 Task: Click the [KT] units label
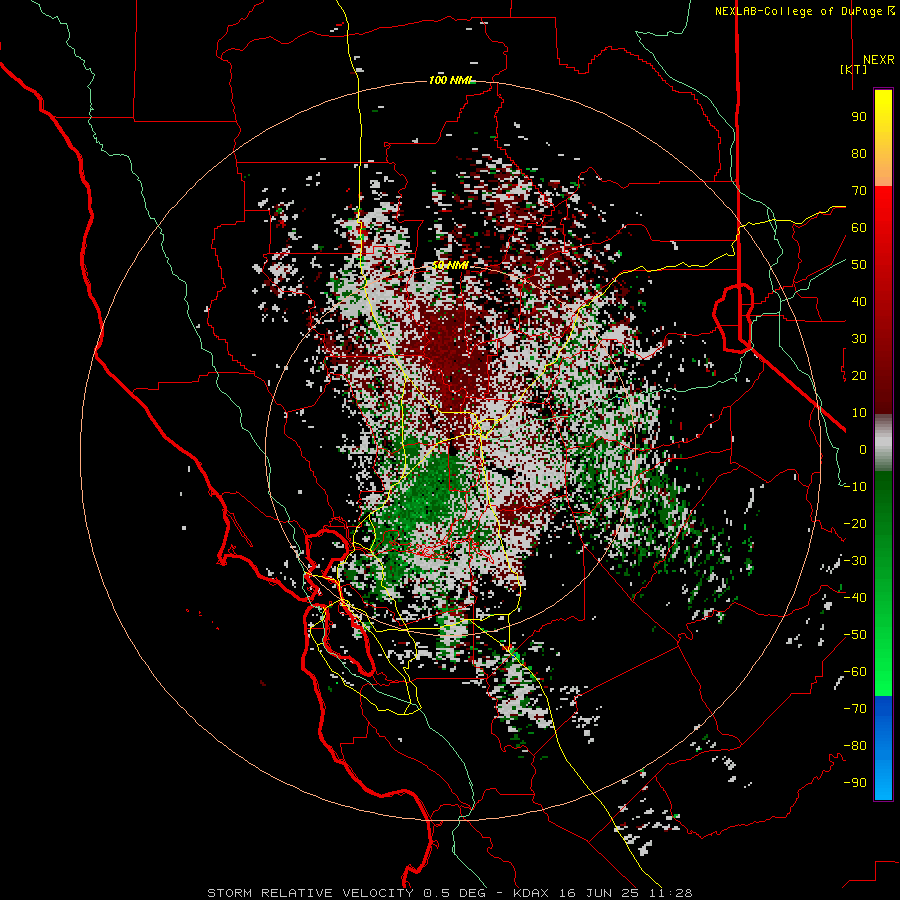coord(853,69)
